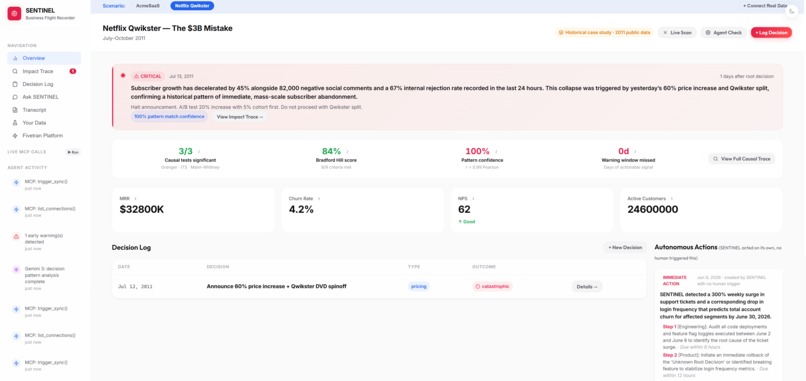Click the 24600000 active customers value

pyautogui.click(x=652, y=209)
